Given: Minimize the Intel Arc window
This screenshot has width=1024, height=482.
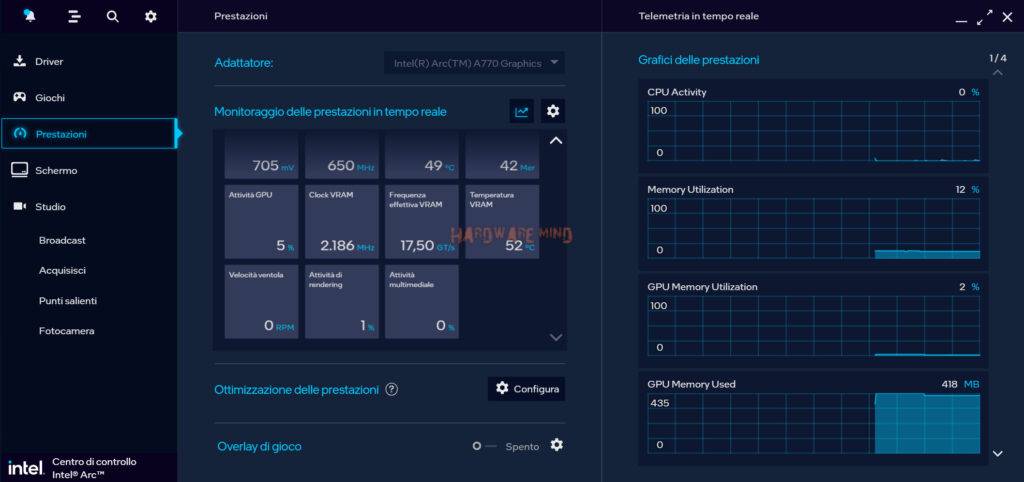Looking at the screenshot, I should coord(961,21).
